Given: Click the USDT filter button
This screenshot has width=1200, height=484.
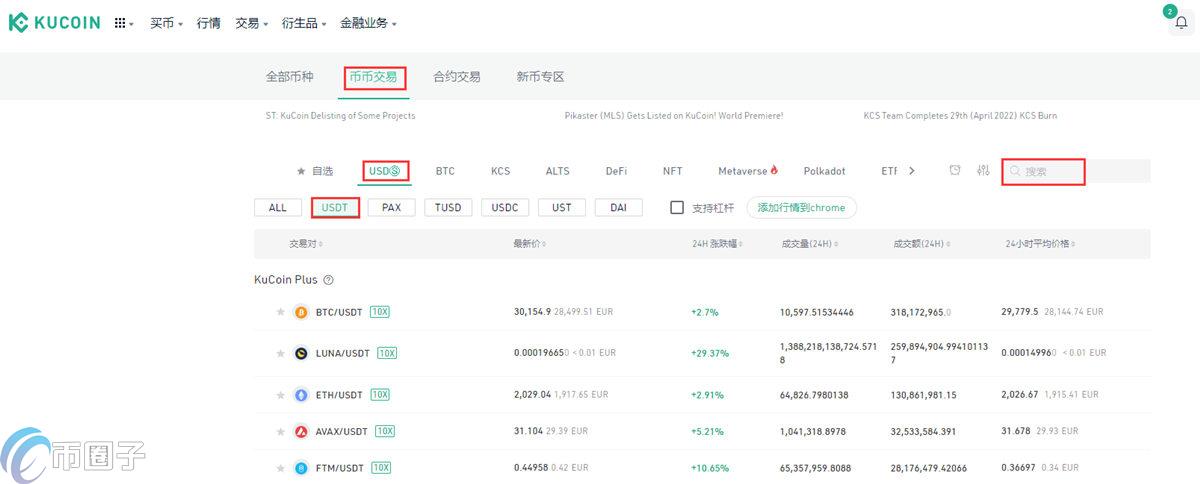Looking at the screenshot, I should (335, 208).
